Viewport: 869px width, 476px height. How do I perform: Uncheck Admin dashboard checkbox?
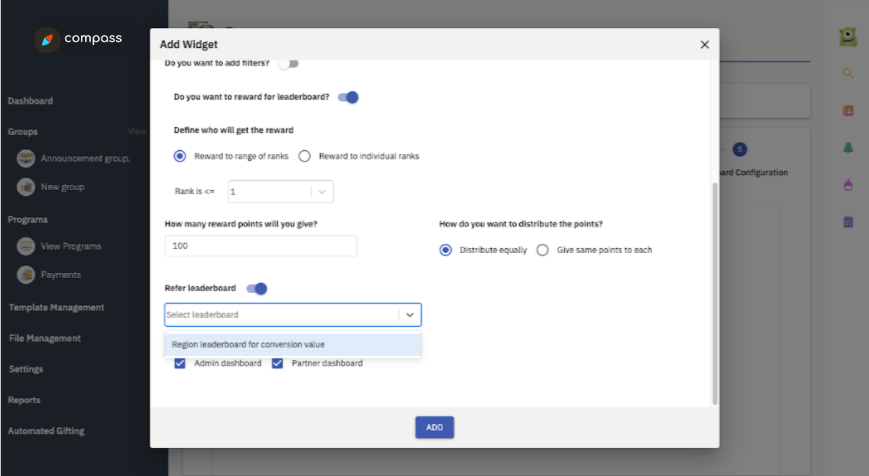click(x=180, y=363)
